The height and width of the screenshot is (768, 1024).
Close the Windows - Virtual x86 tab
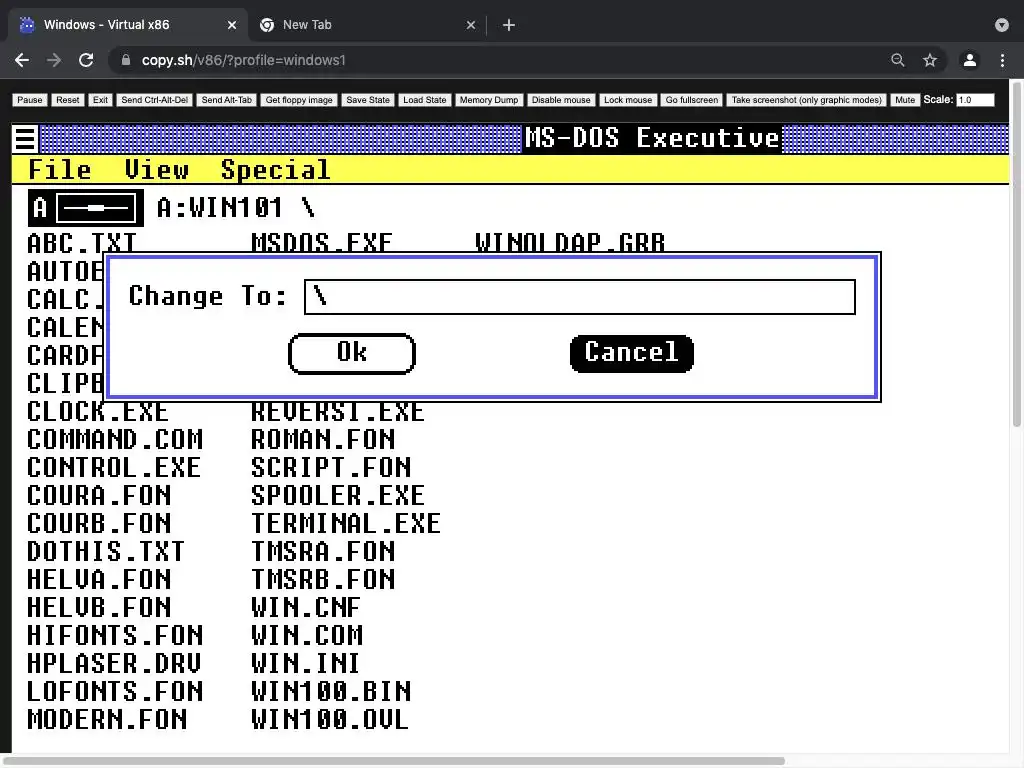(232, 25)
